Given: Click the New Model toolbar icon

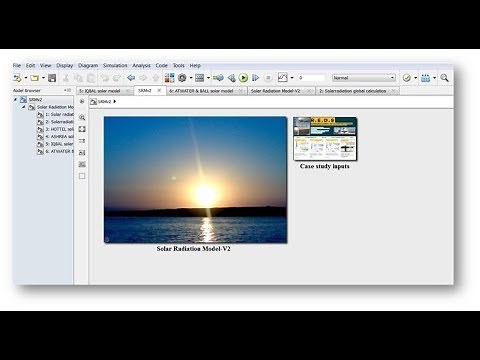Looking at the screenshot, I should pyautogui.click(x=17, y=78).
